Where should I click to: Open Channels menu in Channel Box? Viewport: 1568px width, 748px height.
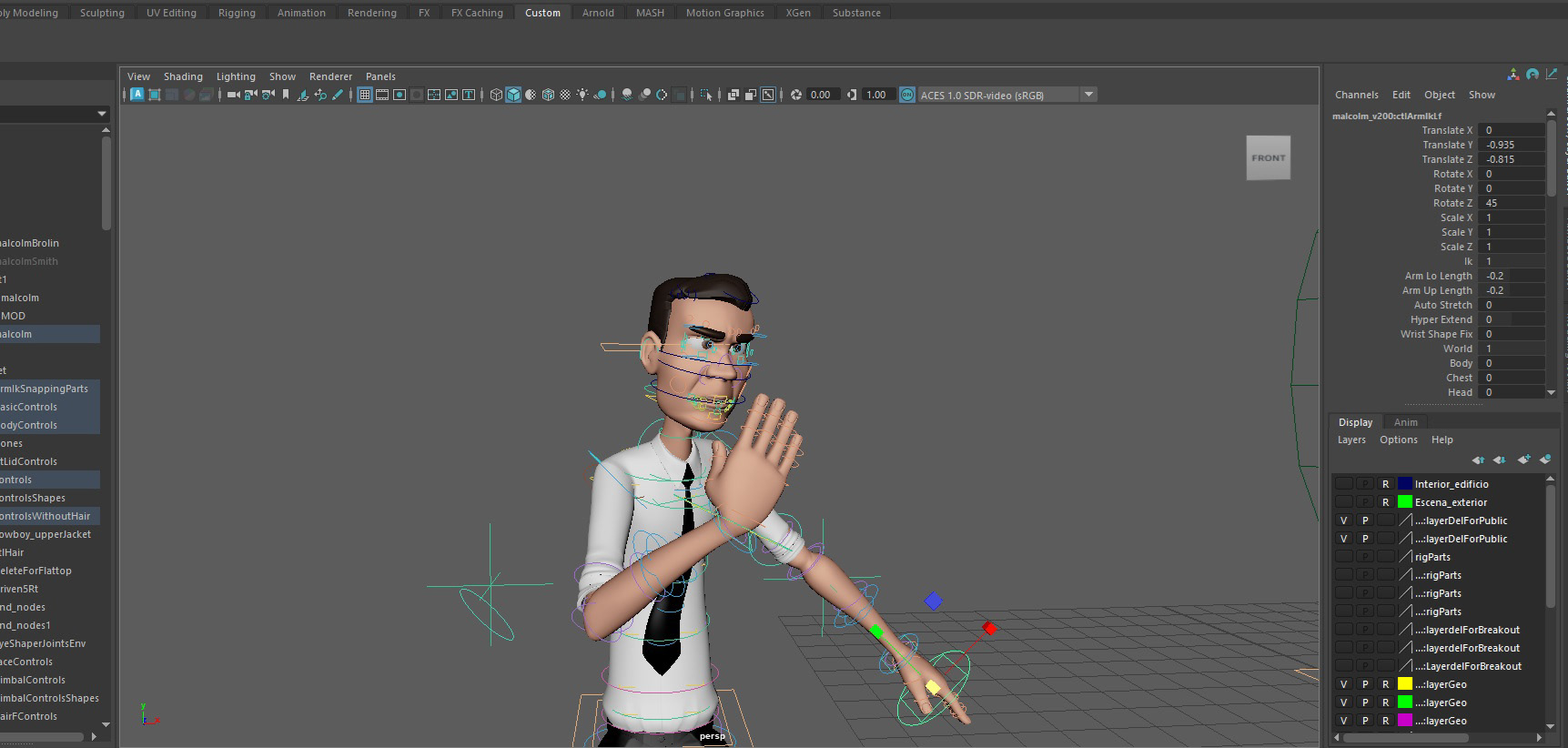pyautogui.click(x=1356, y=95)
